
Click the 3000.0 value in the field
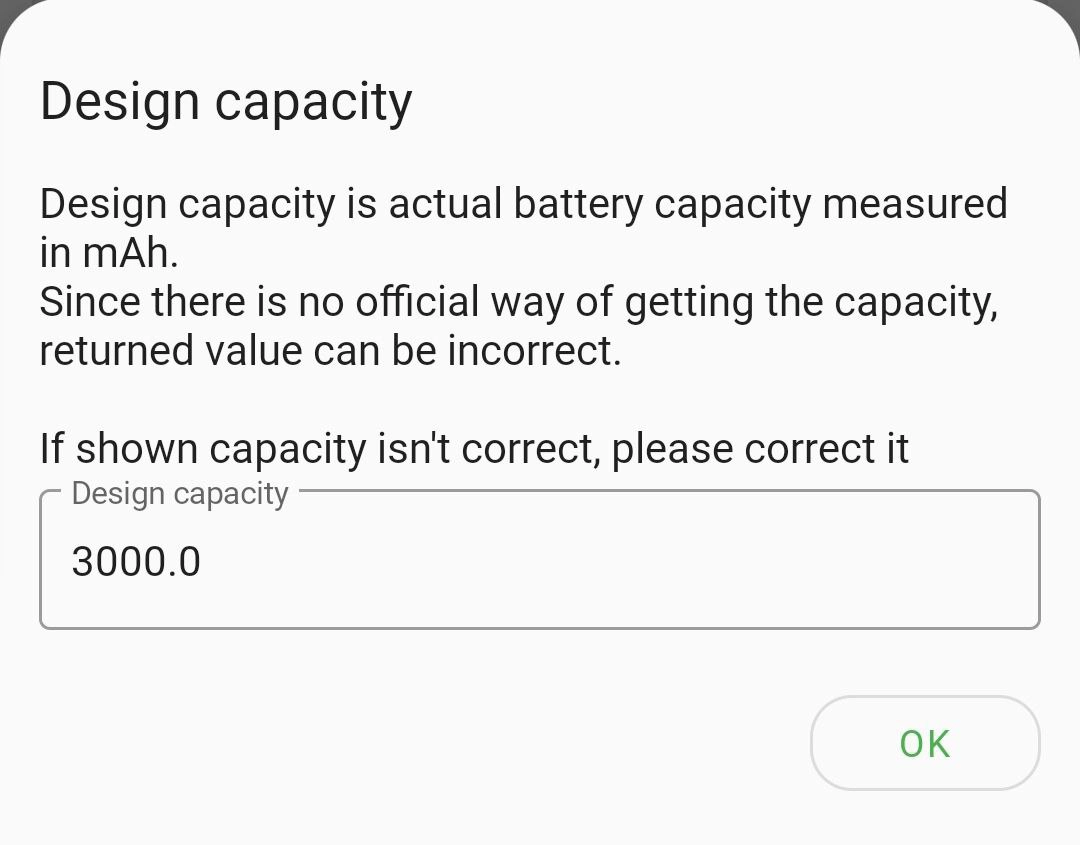pos(136,562)
